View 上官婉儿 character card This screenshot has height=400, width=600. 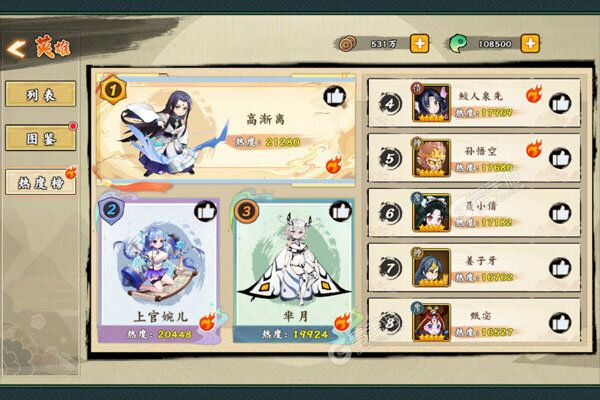158,270
